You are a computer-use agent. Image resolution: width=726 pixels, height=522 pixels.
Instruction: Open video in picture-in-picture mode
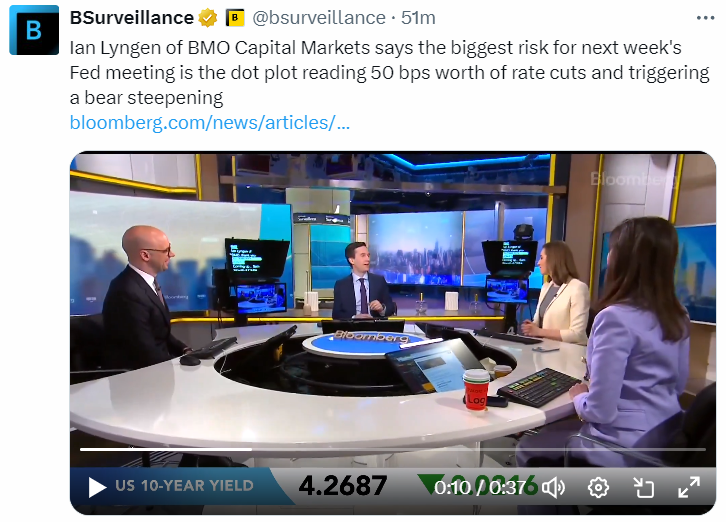(x=644, y=488)
